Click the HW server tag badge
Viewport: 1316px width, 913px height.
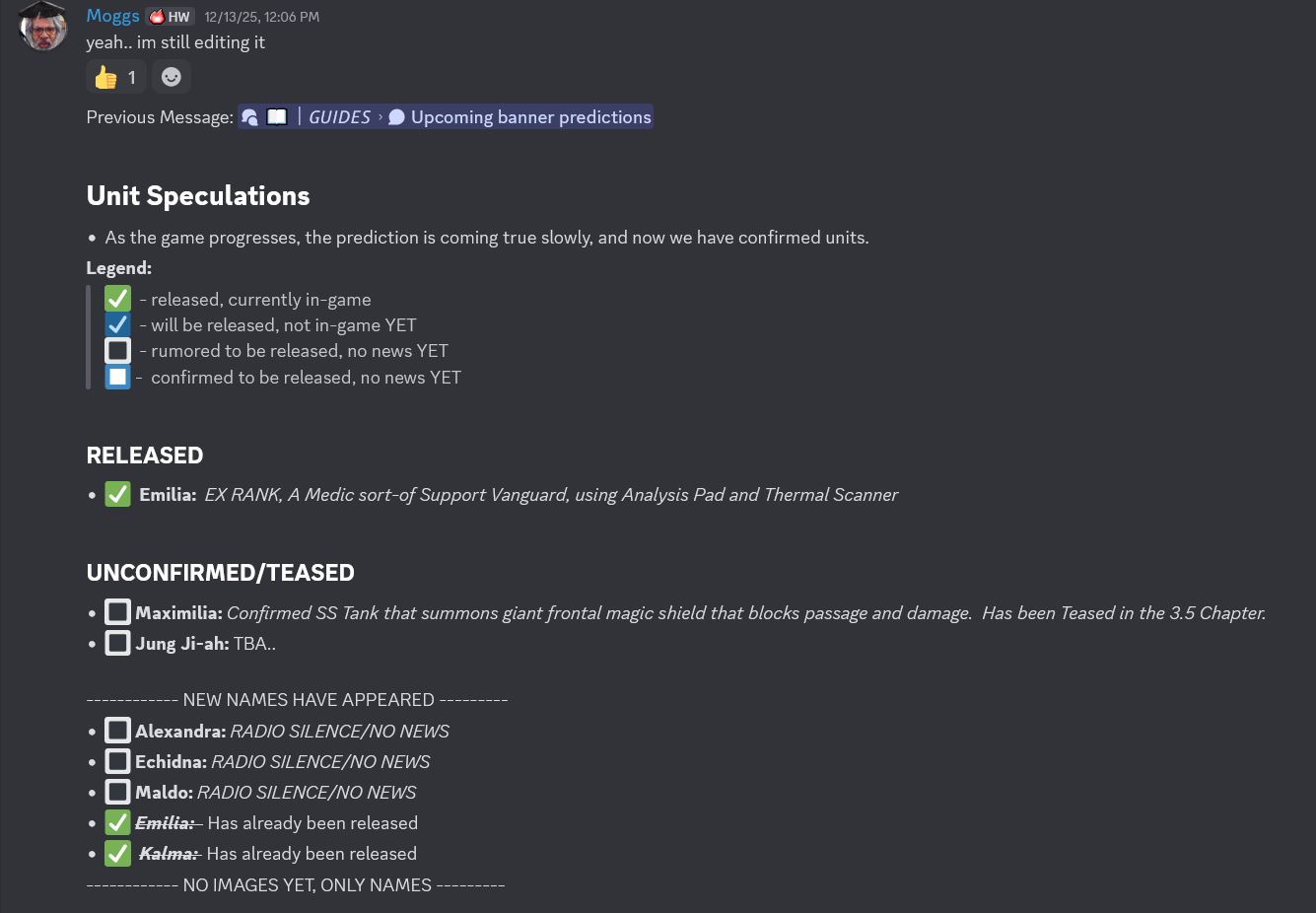click(x=170, y=17)
